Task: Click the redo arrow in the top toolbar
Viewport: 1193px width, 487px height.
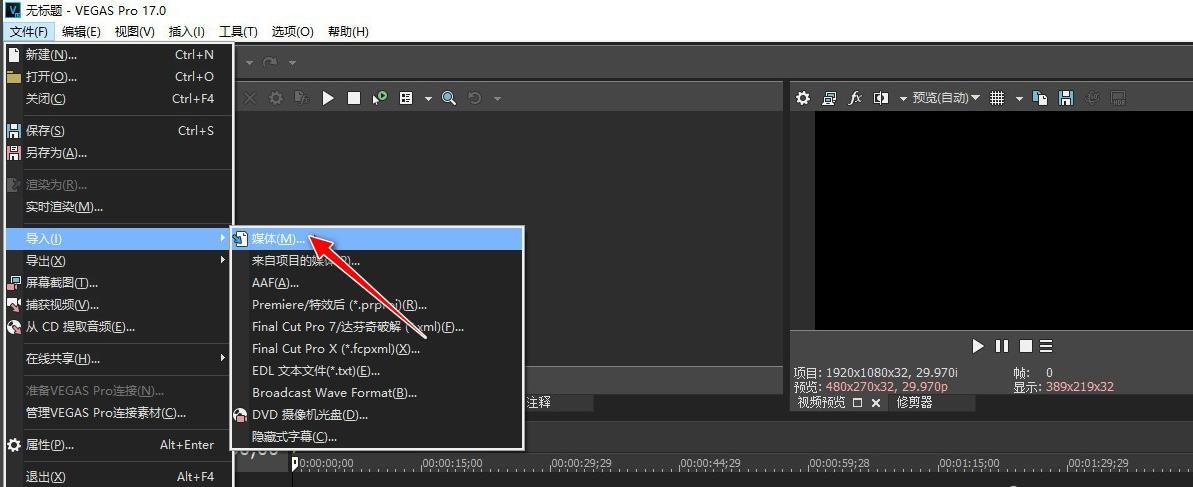Action: coord(269,62)
